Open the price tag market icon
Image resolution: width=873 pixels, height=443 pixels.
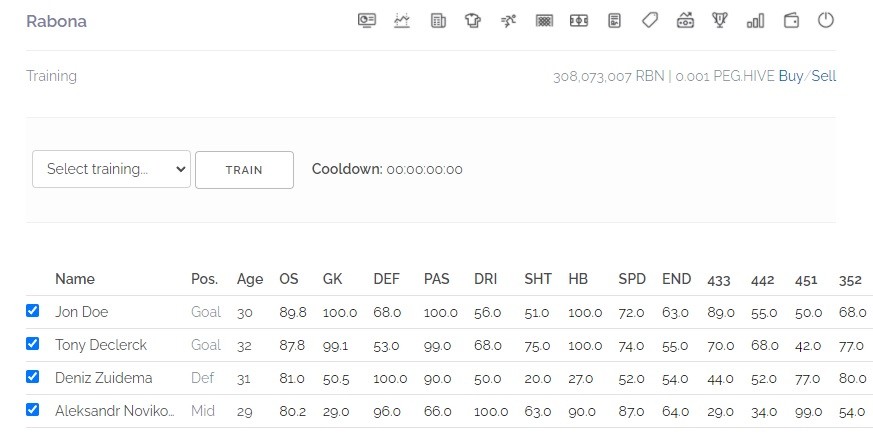(650, 21)
